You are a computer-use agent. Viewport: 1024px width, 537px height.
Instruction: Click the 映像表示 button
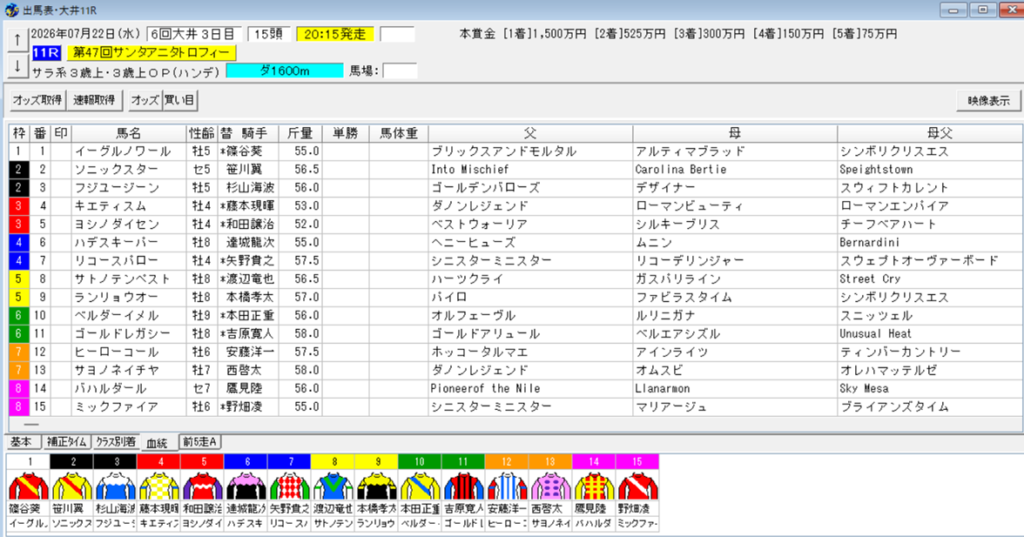(988, 101)
